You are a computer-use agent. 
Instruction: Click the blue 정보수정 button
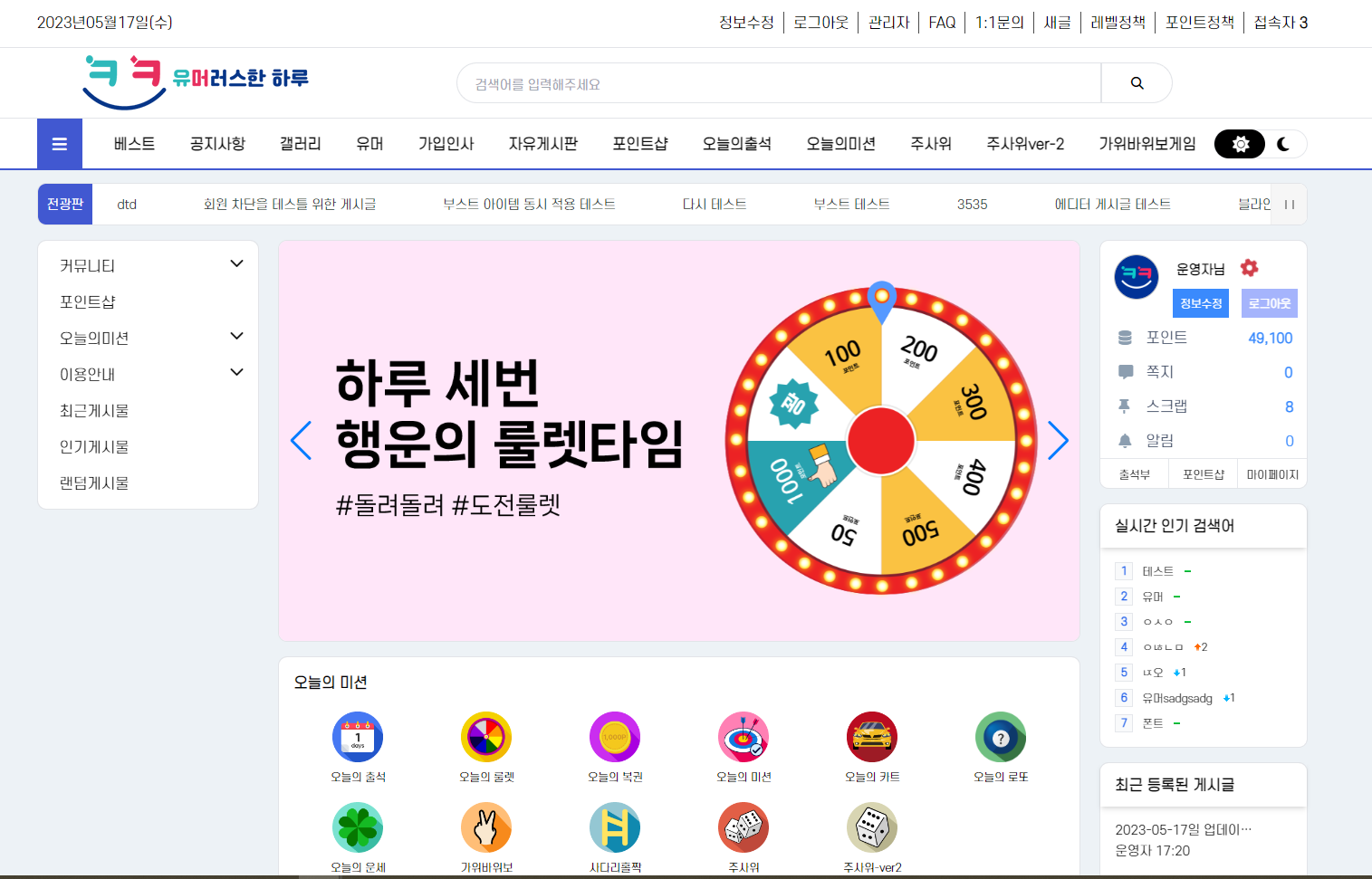click(x=1201, y=303)
